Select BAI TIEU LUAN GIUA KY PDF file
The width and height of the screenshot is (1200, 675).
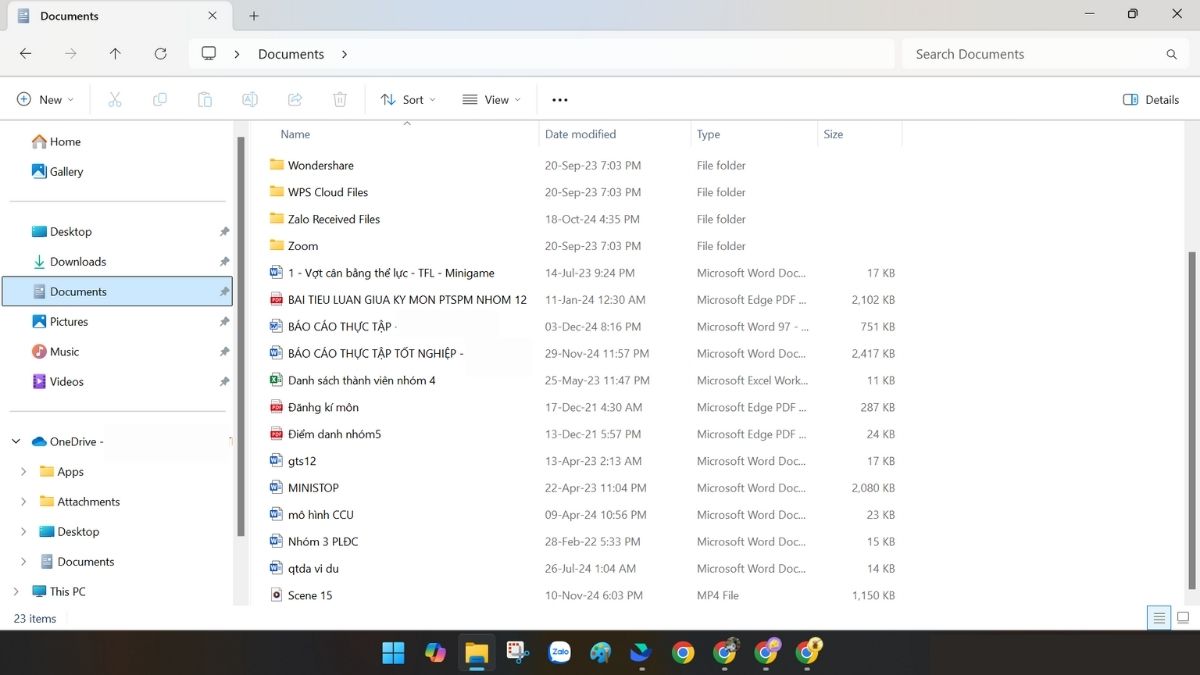pyautogui.click(x=407, y=299)
